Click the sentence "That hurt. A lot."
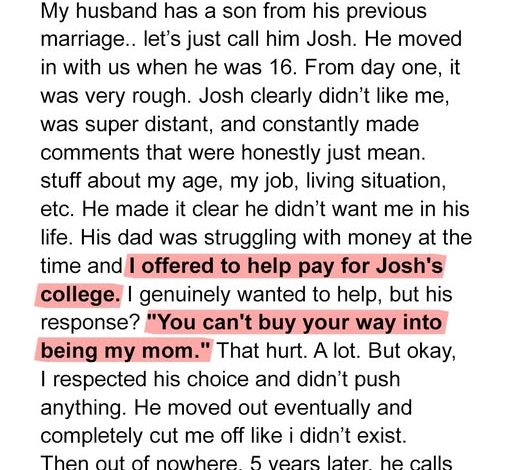512x470 pixels. point(289,351)
